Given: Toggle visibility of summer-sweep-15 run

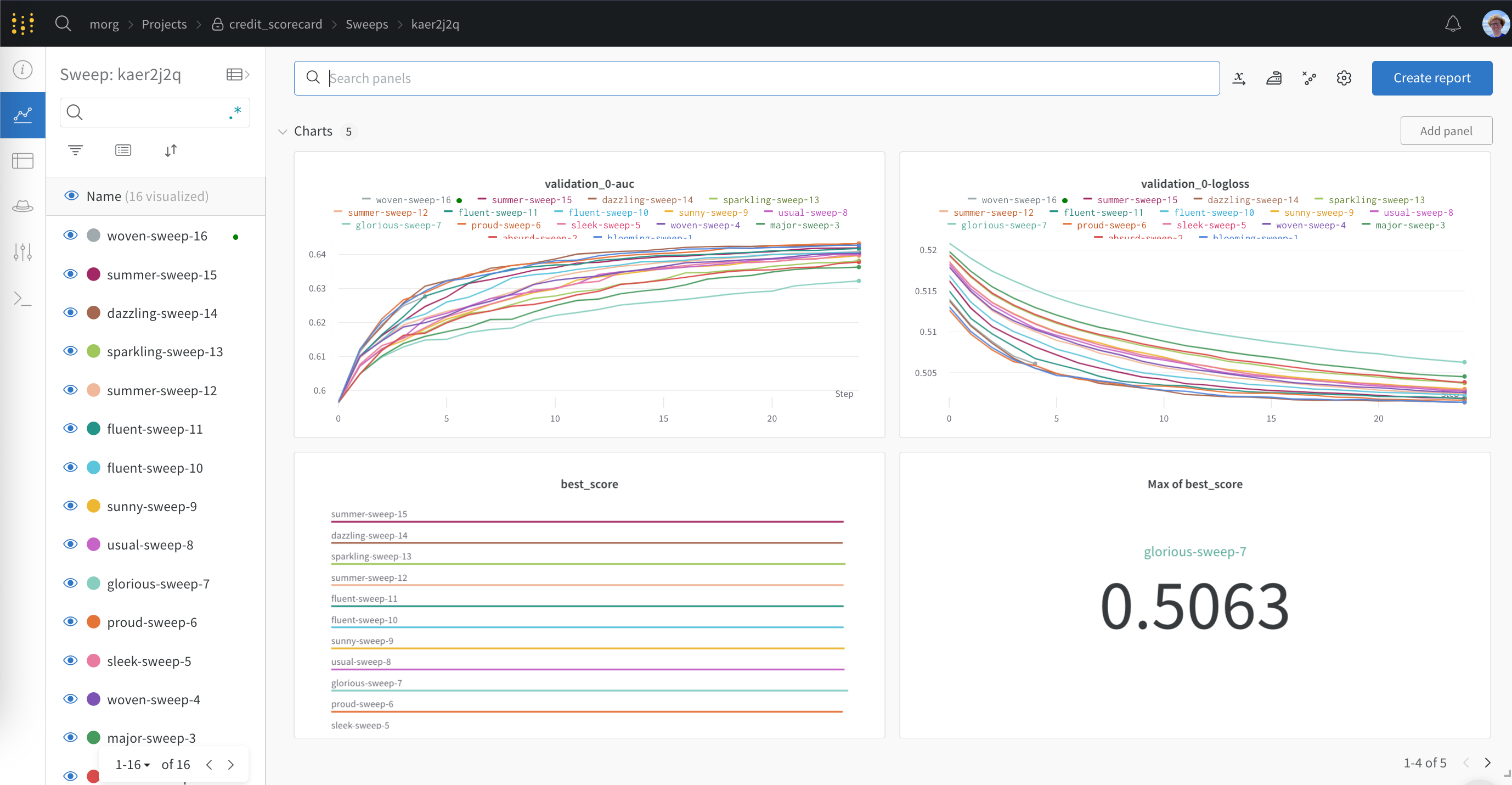Looking at the screenshot, I should 70,274.
